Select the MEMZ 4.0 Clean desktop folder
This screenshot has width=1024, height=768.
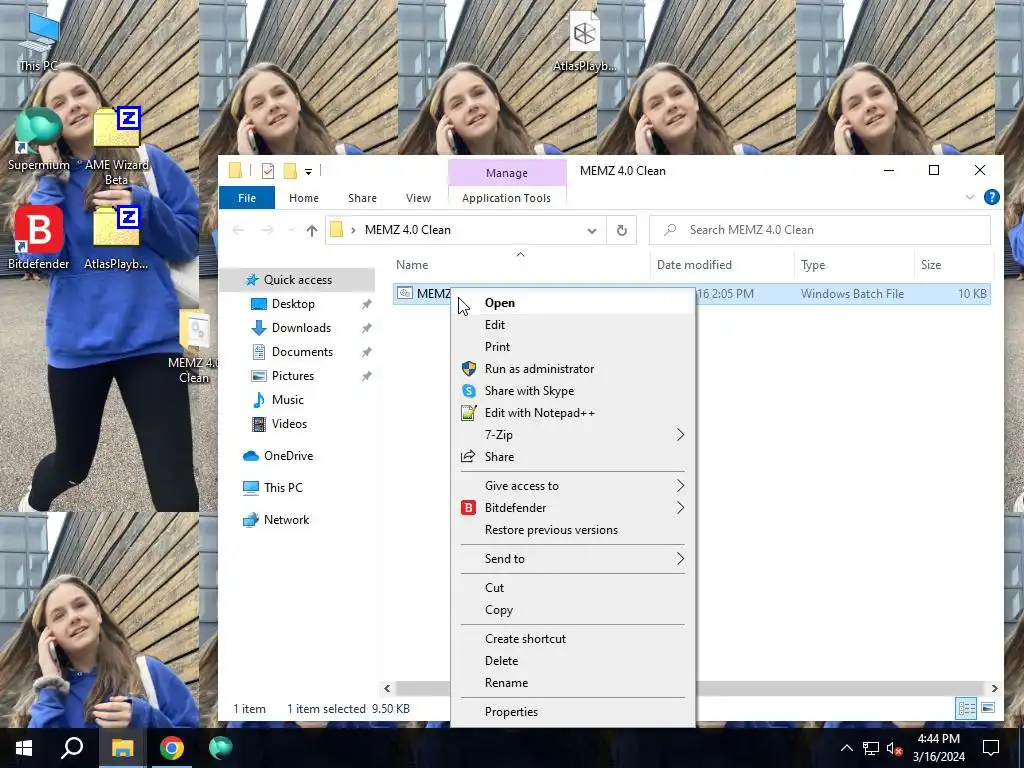pyautogui.click(x=194, y=347)
